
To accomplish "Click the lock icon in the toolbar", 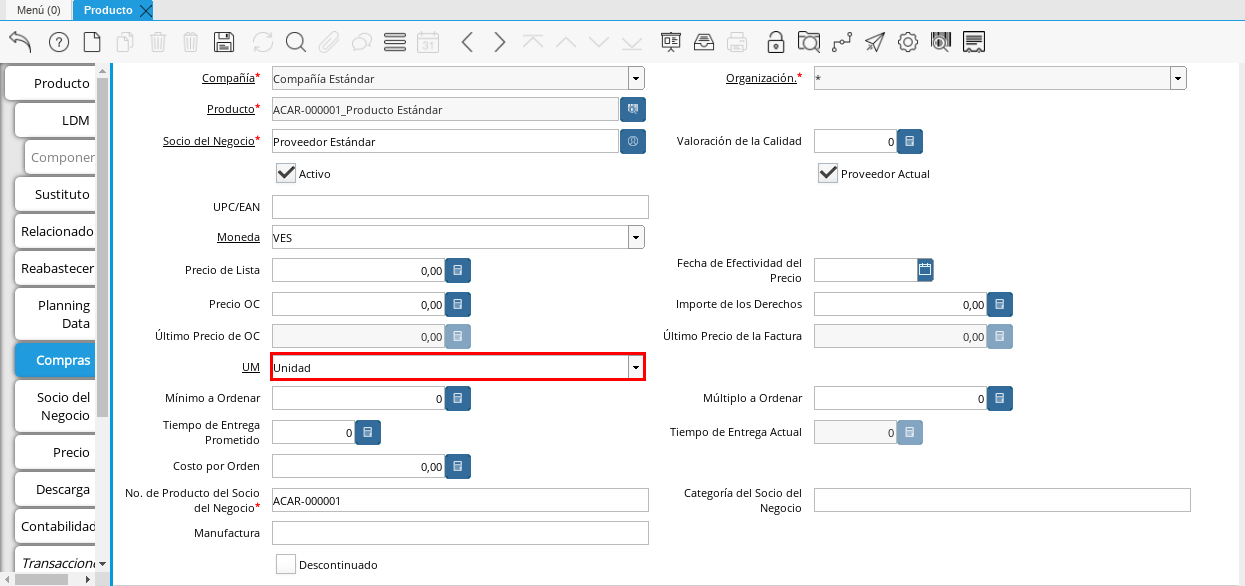I will [775, 42].
